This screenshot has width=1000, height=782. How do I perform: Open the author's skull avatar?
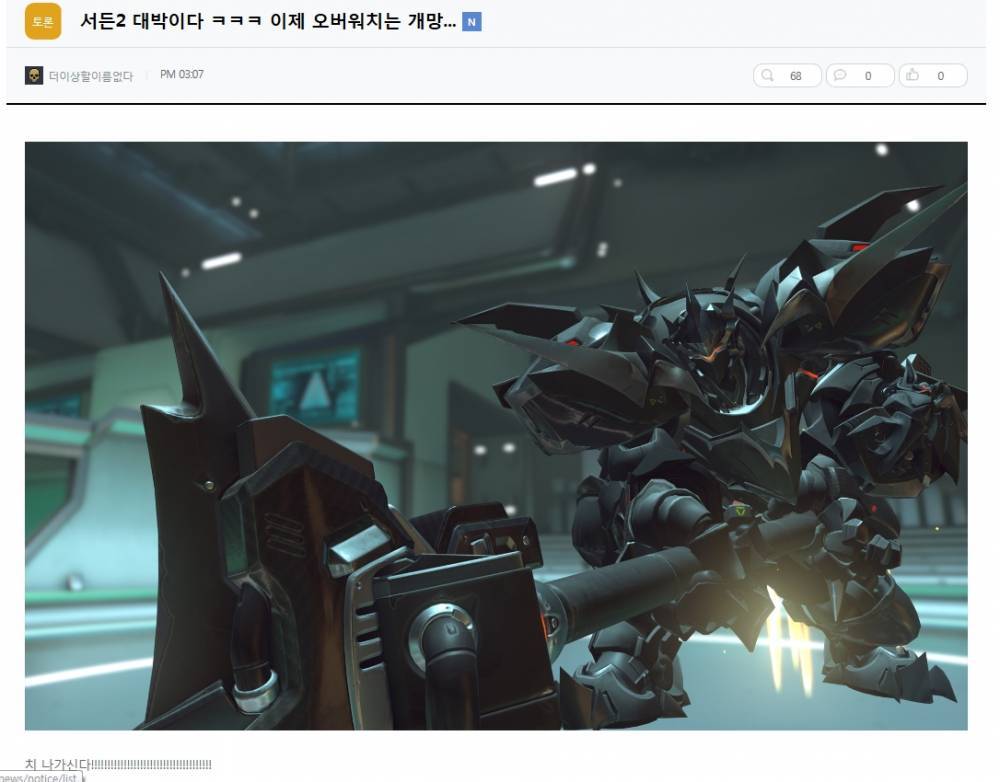coord(34,75)
